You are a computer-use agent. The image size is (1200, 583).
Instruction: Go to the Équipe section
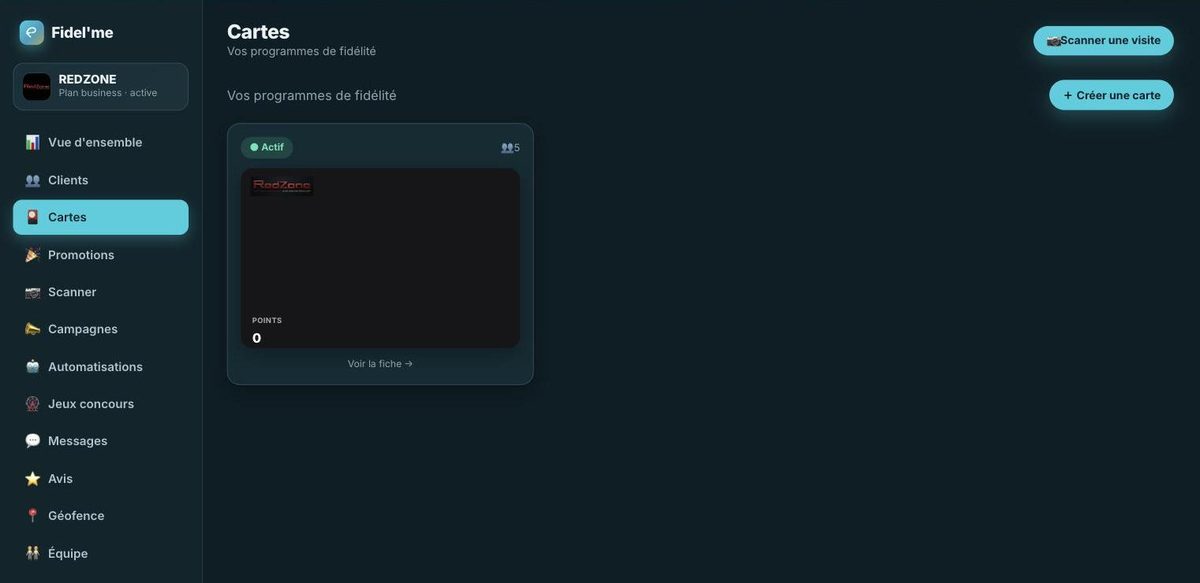tap(101, 553)
